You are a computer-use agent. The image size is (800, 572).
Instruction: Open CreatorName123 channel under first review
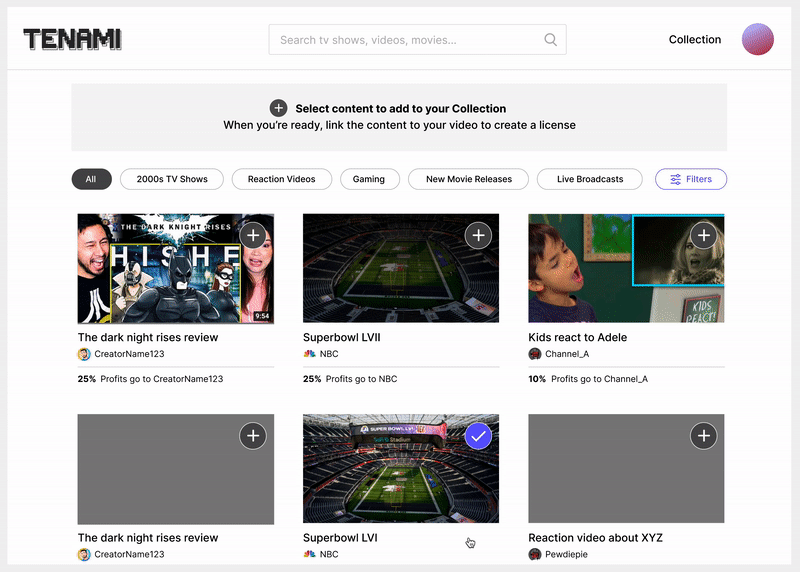[129, 354]
